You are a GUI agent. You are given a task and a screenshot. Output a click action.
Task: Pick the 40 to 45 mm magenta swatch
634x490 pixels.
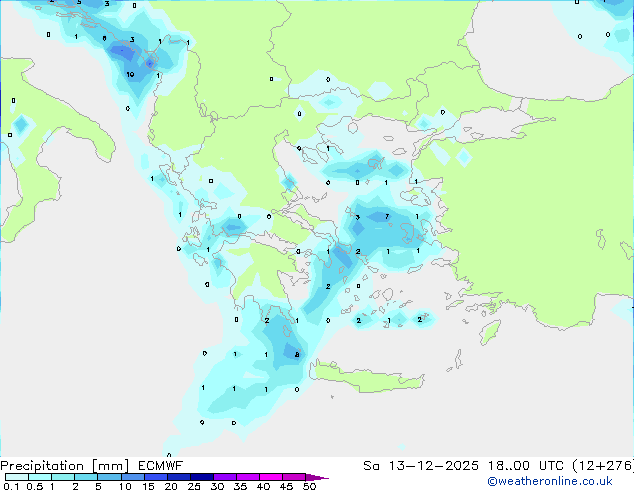(271, 477)
